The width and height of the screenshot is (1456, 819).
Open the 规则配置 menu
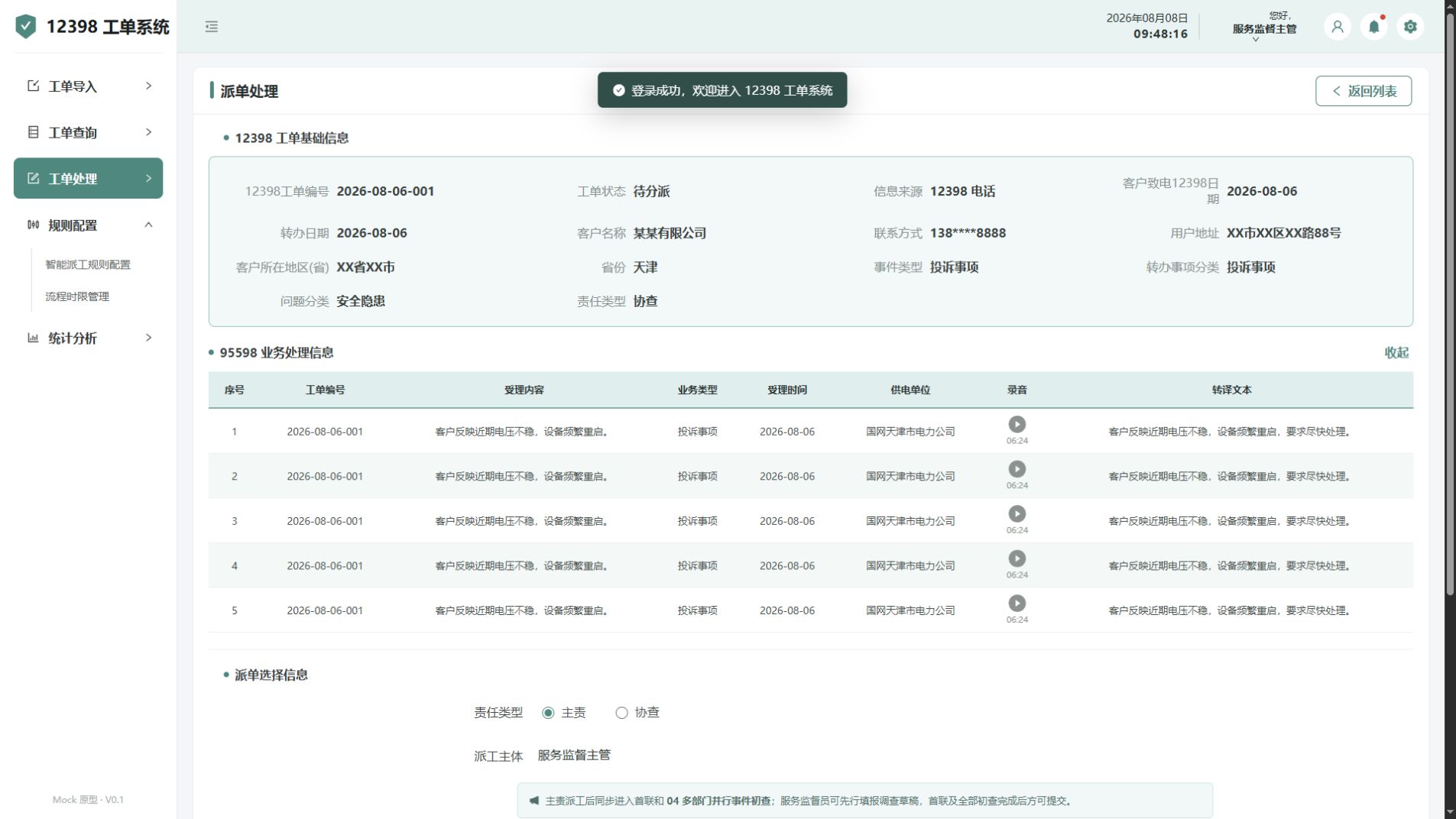[89, 225]
